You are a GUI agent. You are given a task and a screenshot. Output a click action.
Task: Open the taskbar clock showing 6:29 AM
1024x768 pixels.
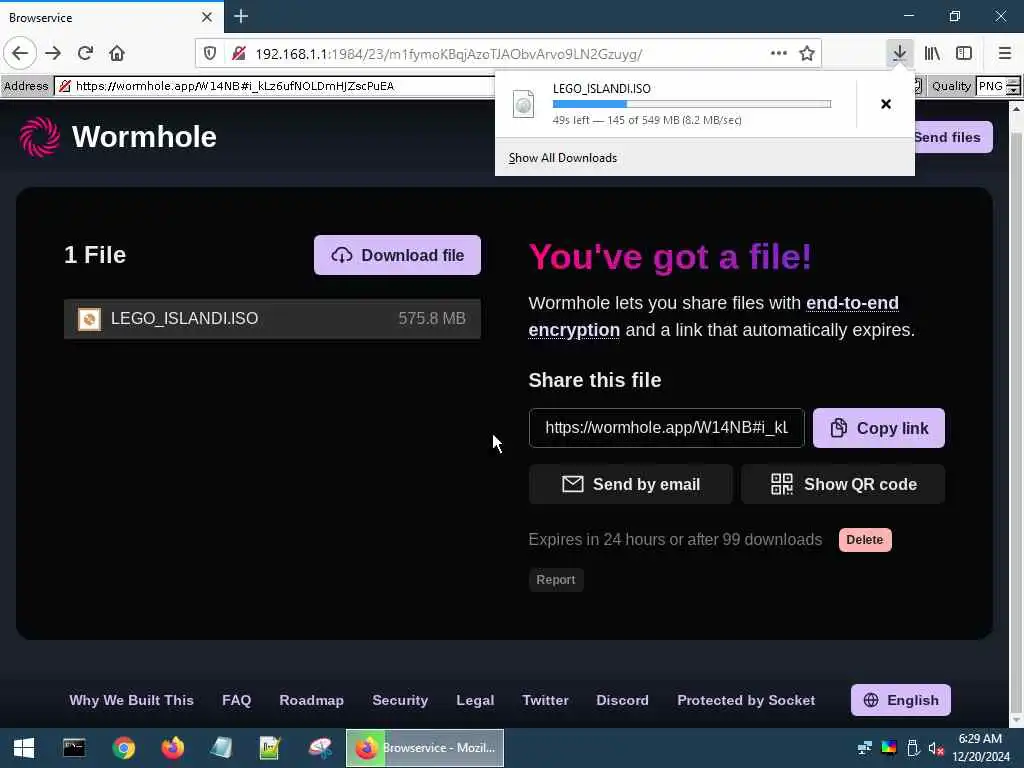tap(980, 748)
